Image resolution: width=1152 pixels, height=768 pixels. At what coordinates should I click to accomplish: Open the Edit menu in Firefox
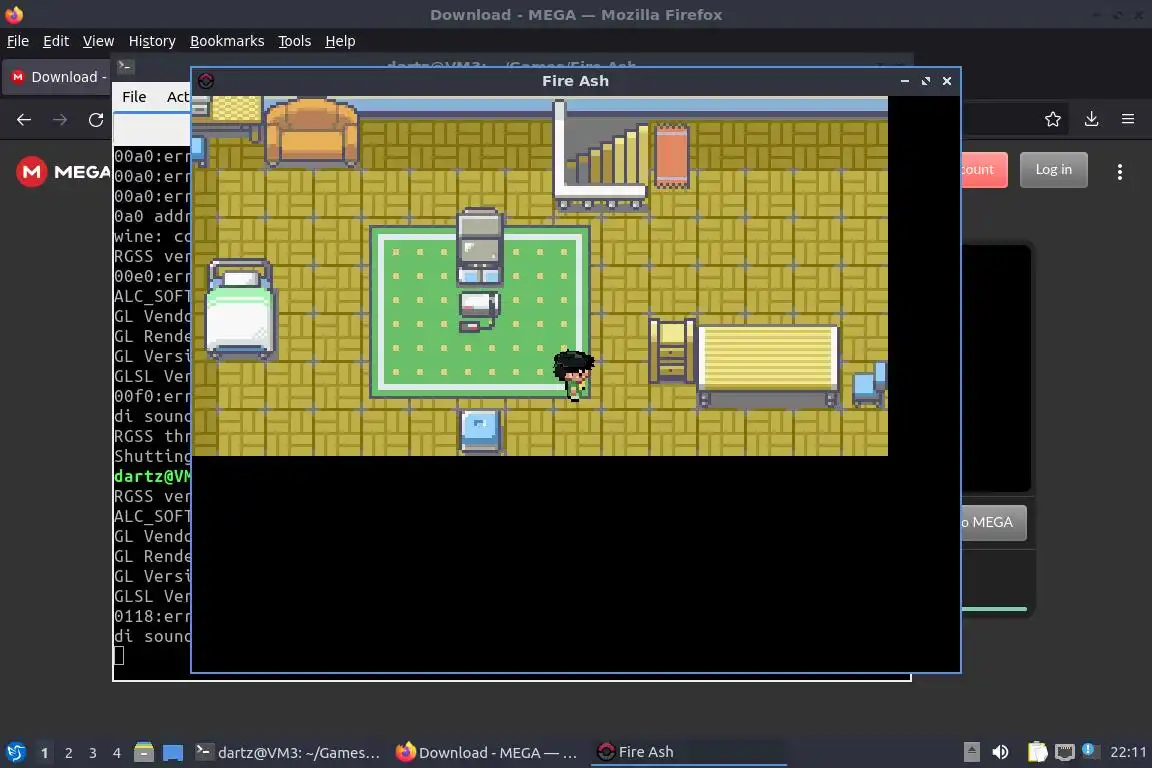click(56, 41)
